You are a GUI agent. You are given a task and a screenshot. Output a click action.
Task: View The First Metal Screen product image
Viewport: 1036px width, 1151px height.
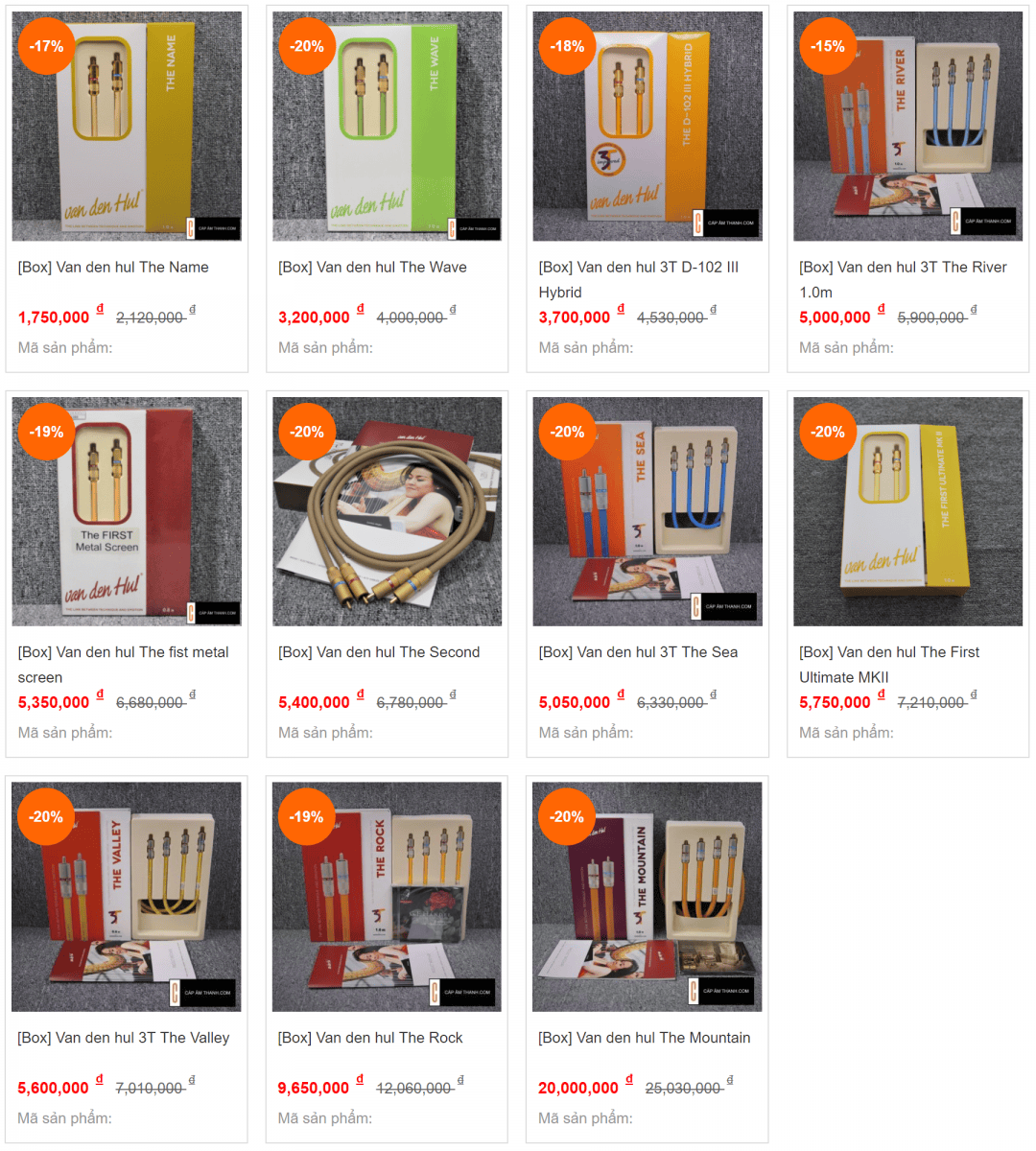pyautogui.click(x=127, y=511)
